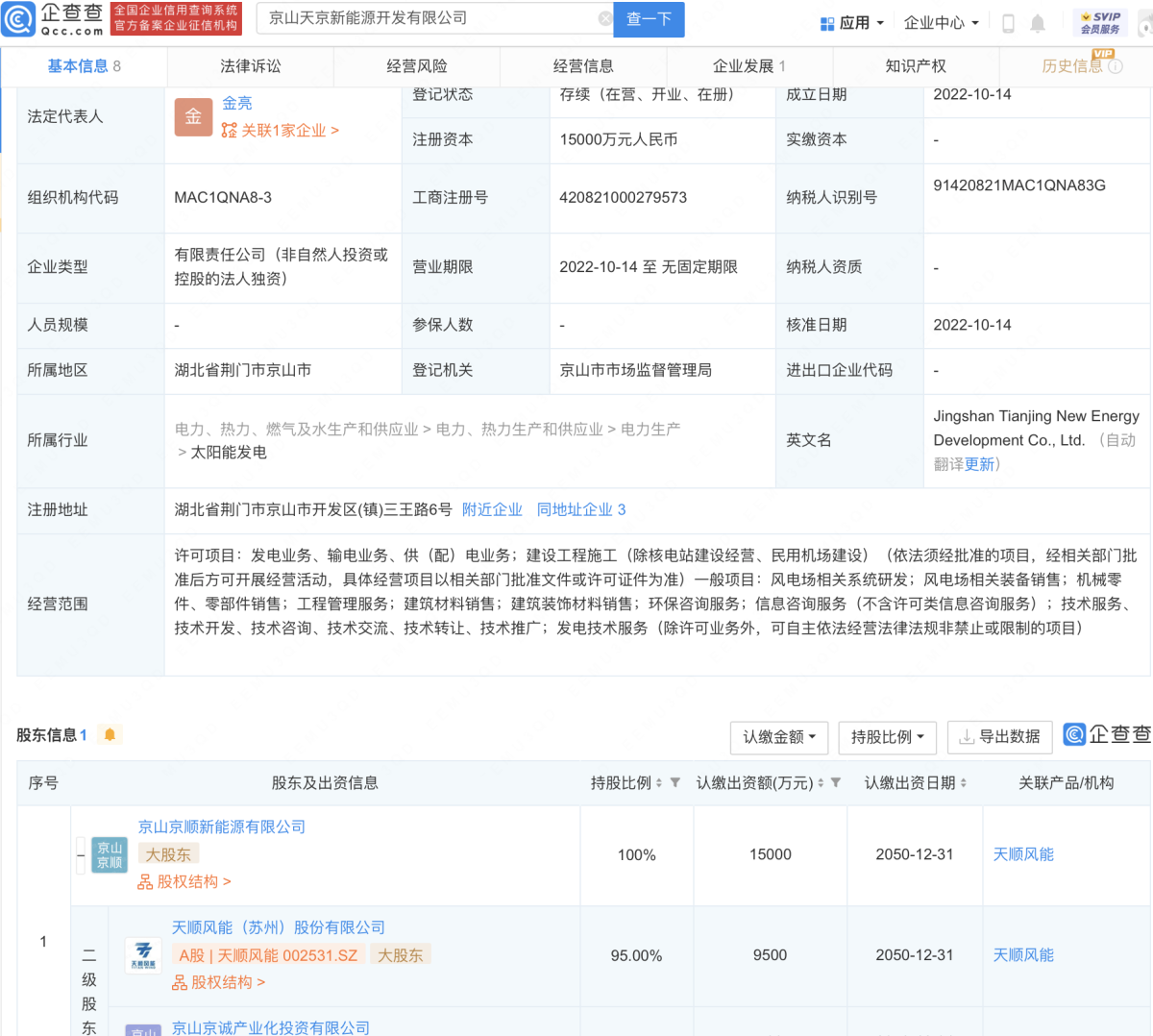Screen dimensions: 1153x1036
Task: Click the 查一下 search button
Action: [x=650, y=19]
